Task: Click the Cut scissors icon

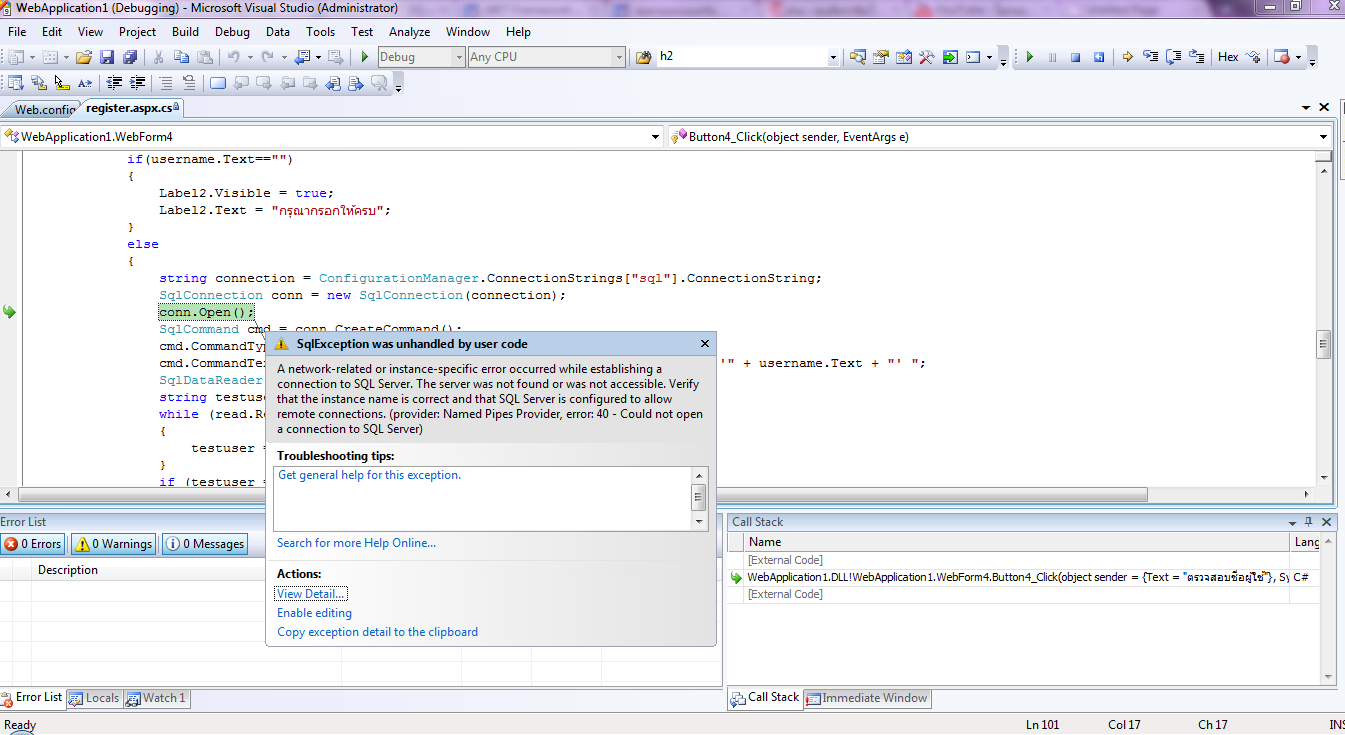Action: click(158, 57)
